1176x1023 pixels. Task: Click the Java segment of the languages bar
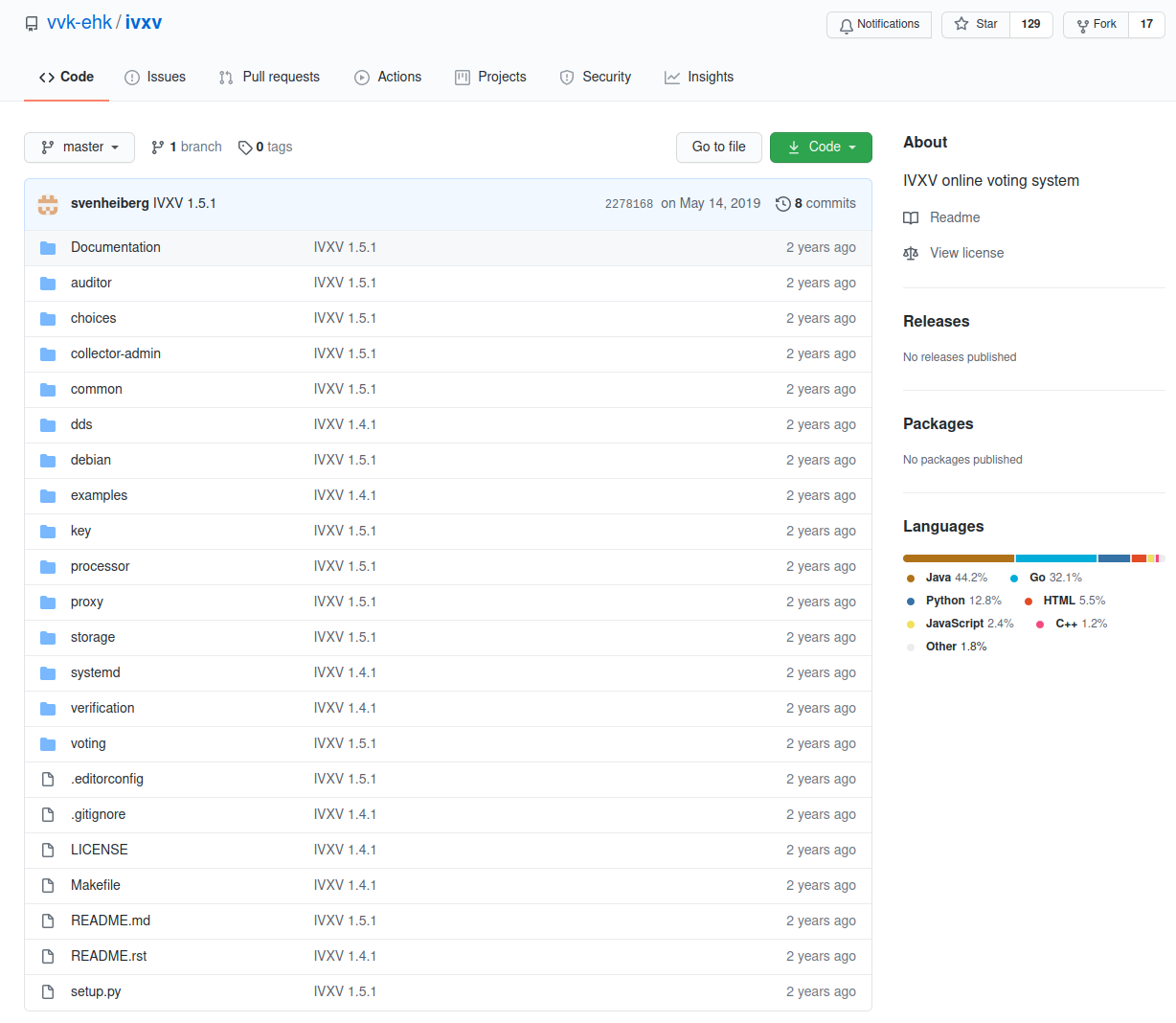pos(959,558)
